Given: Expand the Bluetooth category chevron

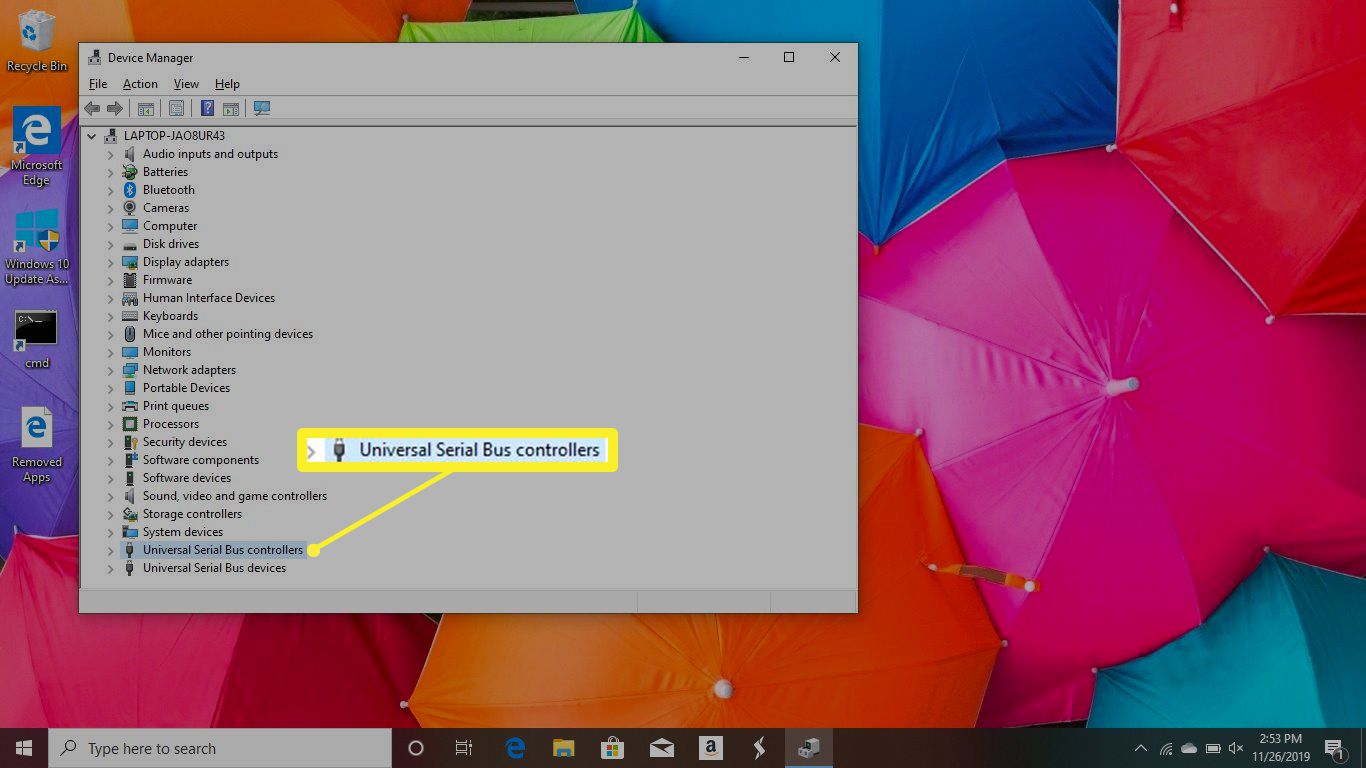Looking at the screenshot, I should (x=111, y=190).
